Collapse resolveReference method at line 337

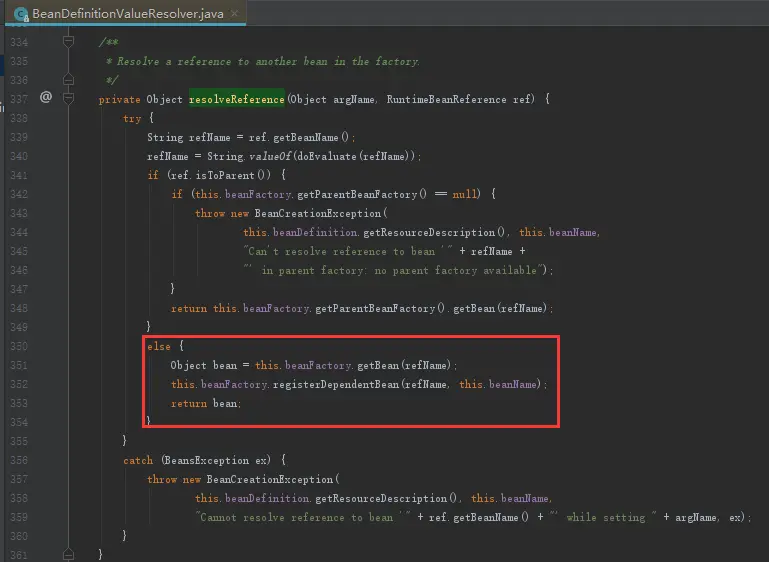click(69, 99)
